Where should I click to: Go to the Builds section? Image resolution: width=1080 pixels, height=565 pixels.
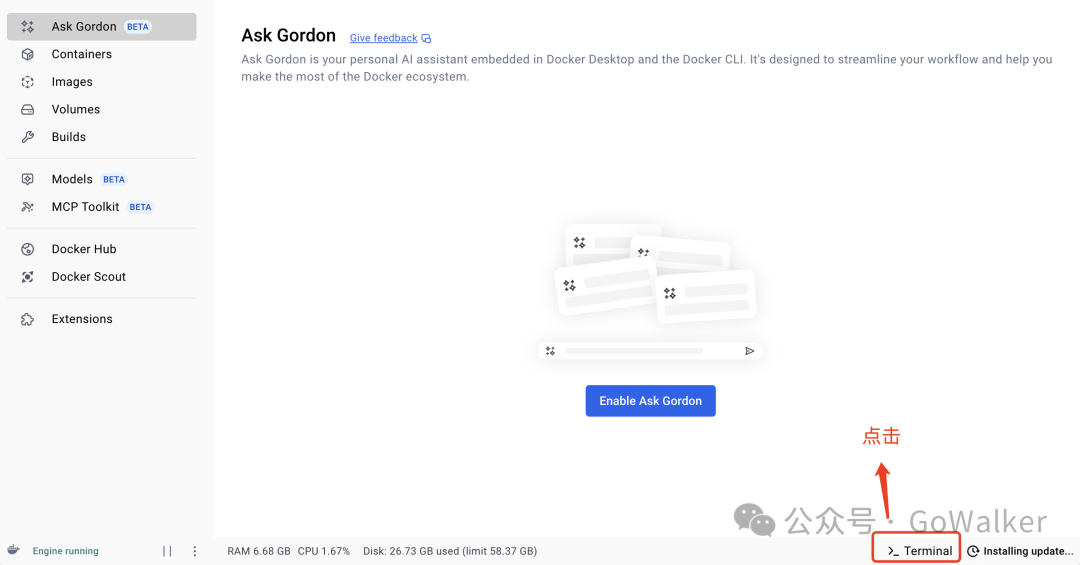tap(102, 136)
